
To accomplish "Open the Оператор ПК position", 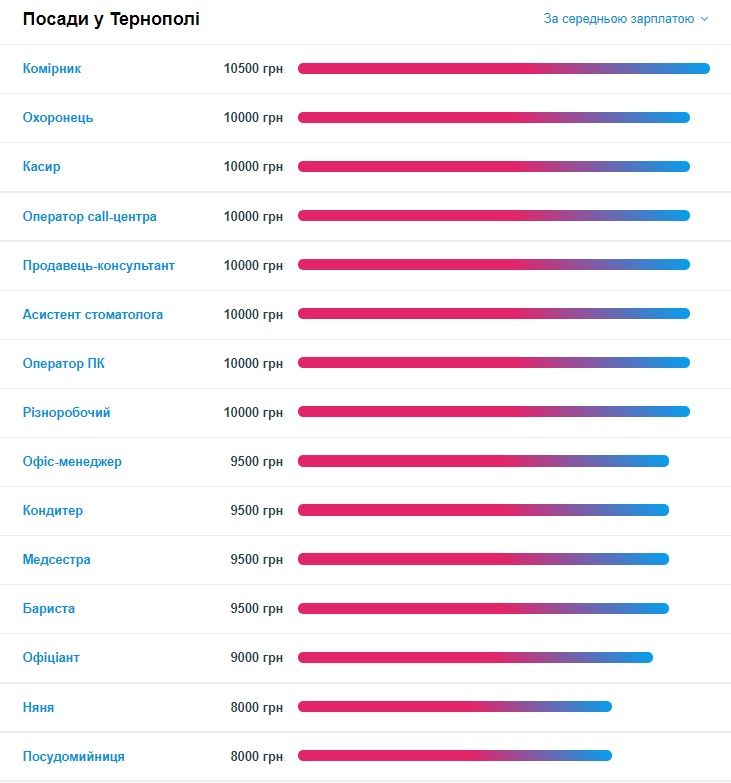I will click(63, 363).
